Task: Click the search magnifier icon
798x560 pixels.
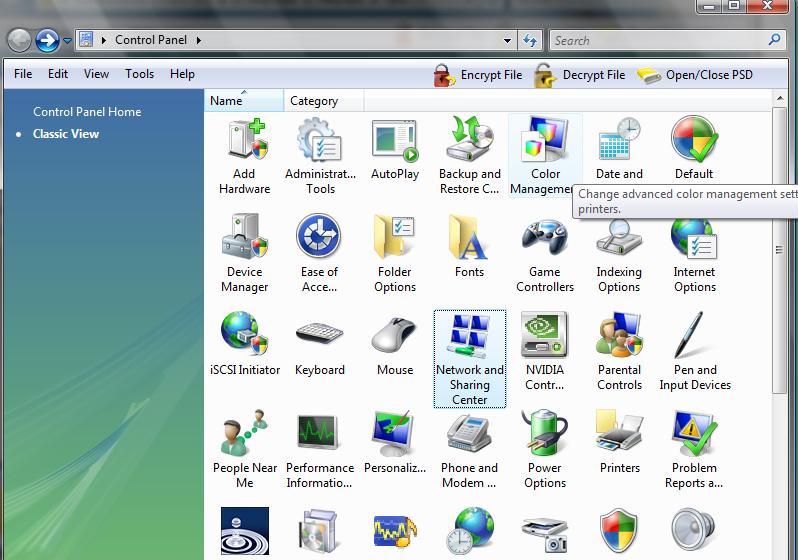Action: click(775, 40)
